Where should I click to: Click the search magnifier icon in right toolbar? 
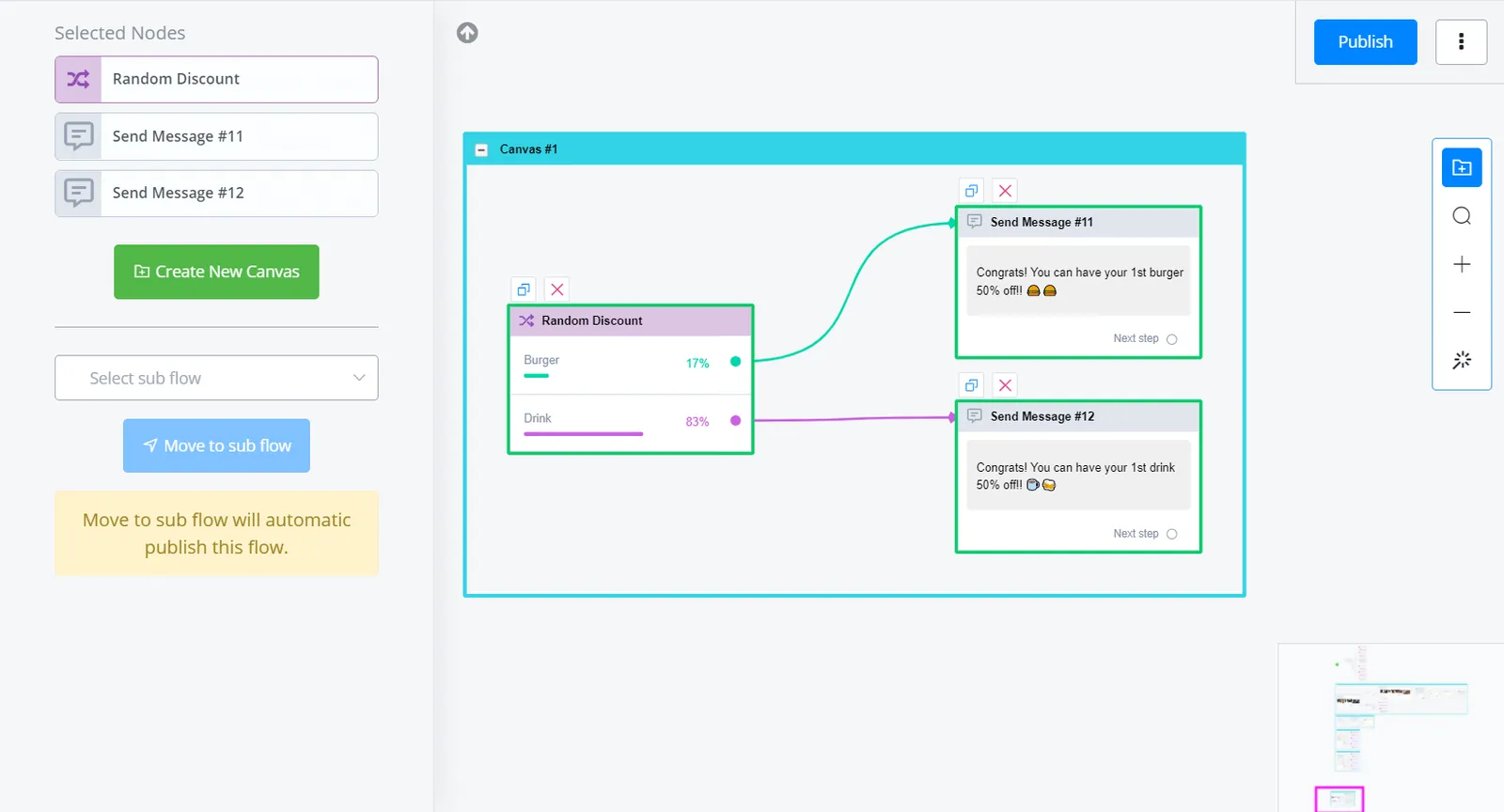point(1462,216)
